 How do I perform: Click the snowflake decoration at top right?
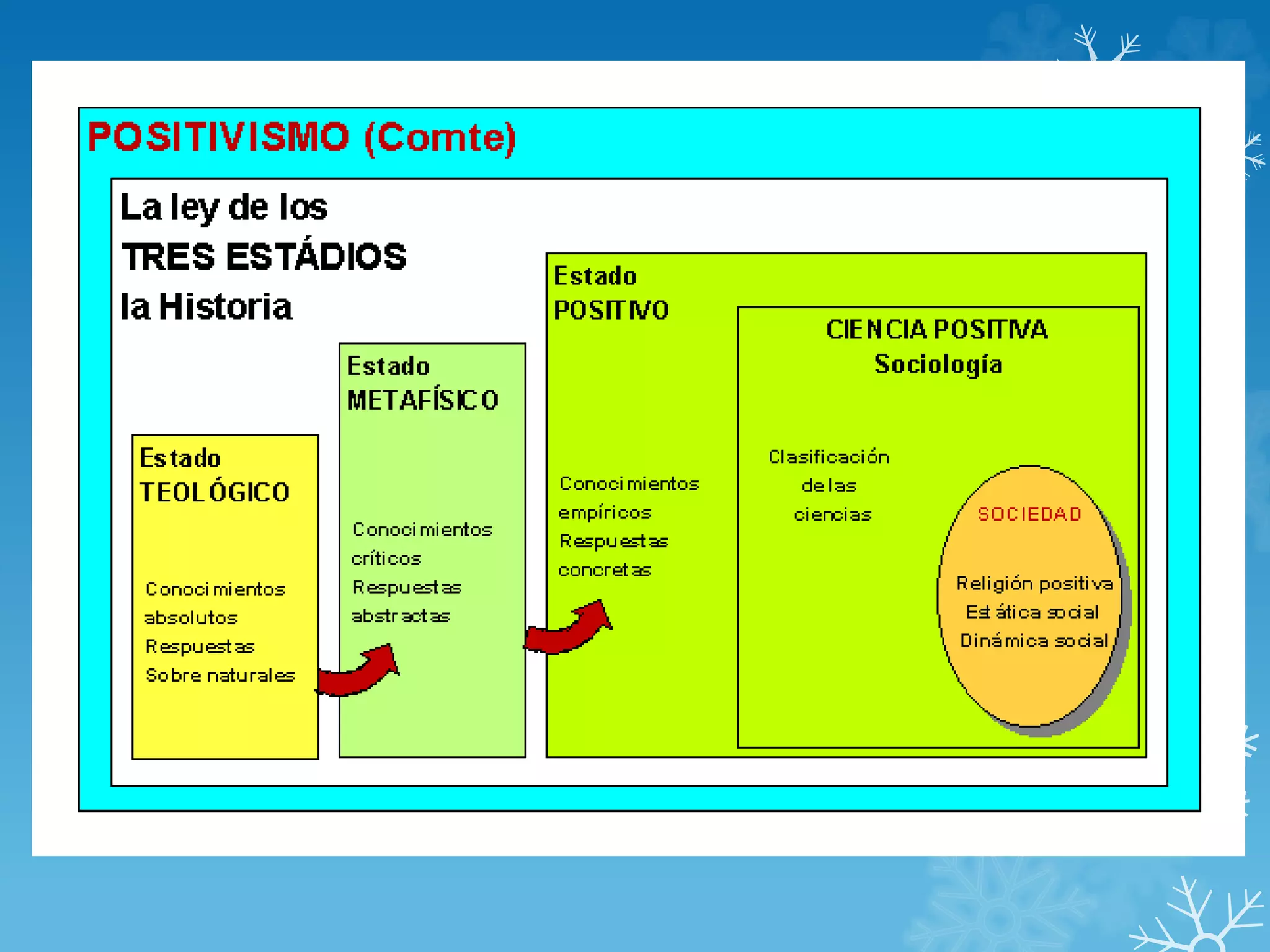point(1107,45)
